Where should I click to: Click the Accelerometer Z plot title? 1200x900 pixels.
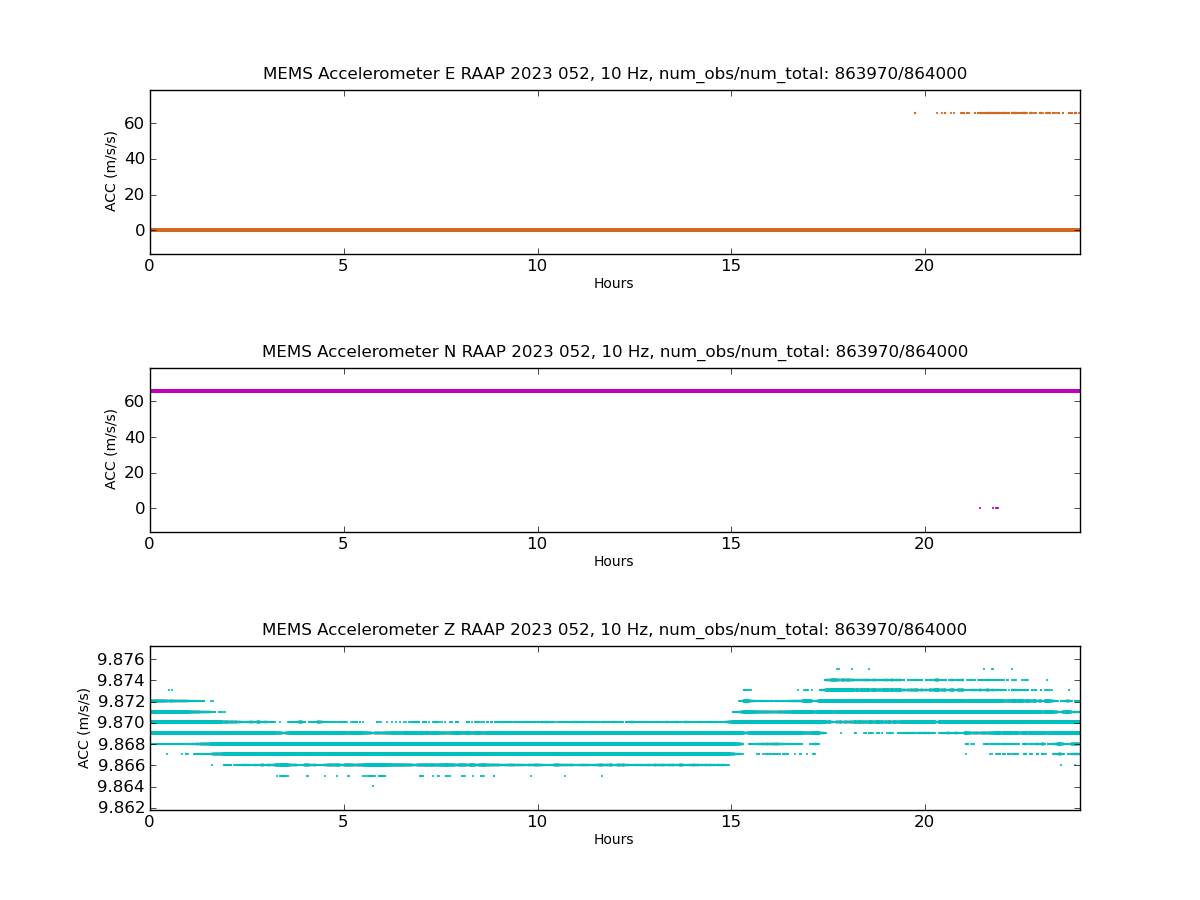coord(614,630)
